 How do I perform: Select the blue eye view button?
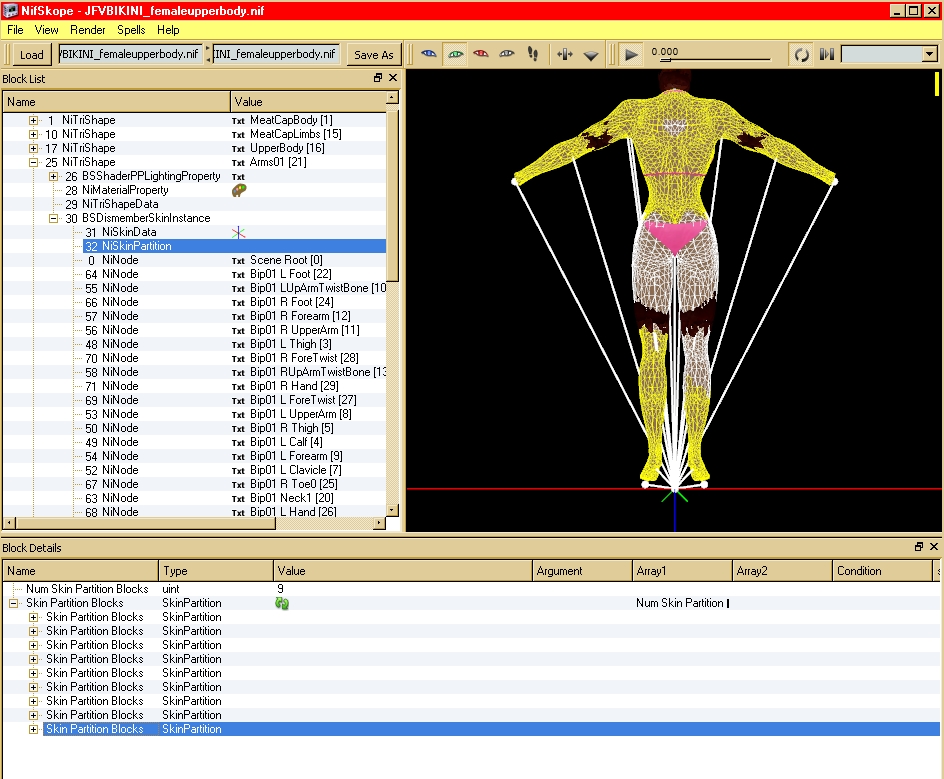click(x=429, y=54)
